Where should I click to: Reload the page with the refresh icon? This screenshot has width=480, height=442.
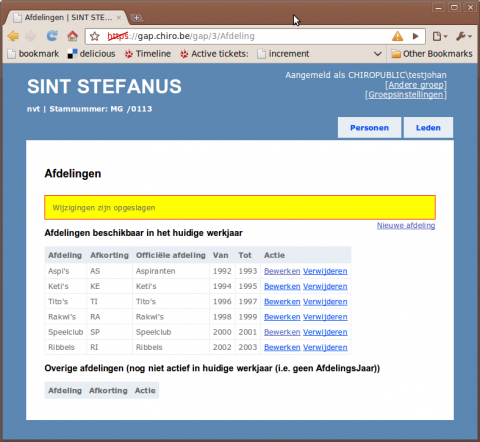pyautogui.click(x=52, y=36)
